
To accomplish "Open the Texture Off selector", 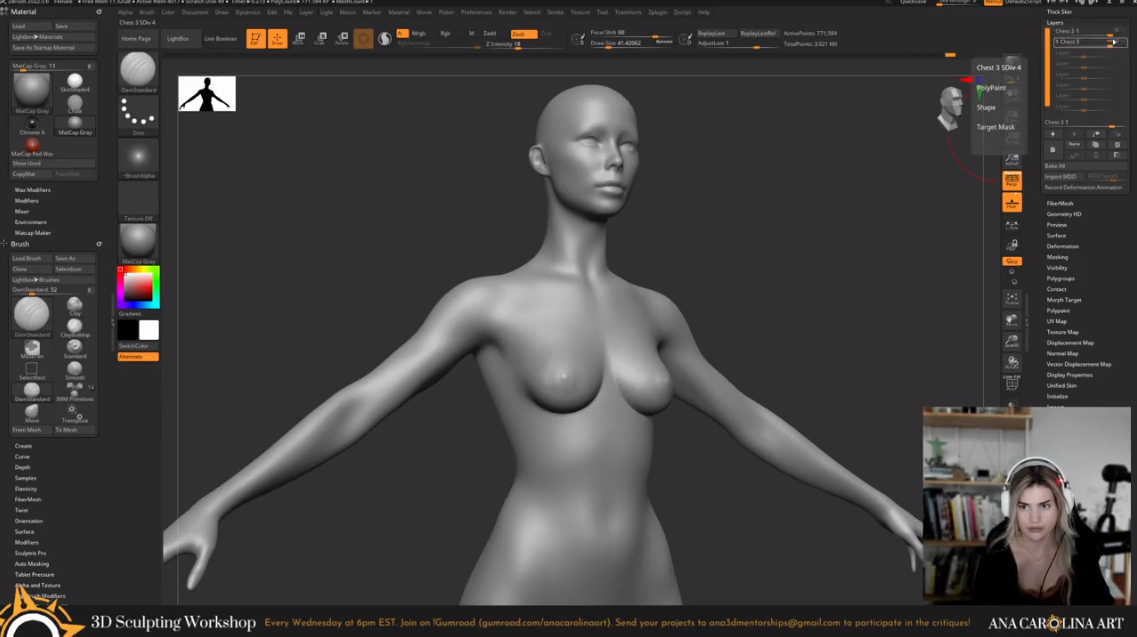I will (138, 201).
